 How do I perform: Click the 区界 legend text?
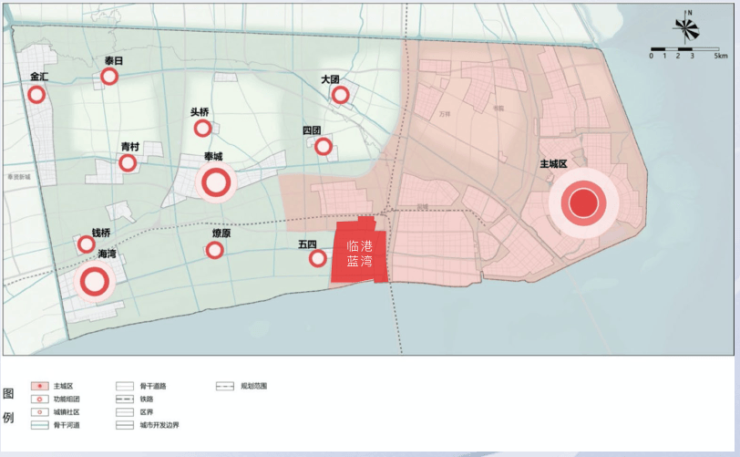coord(146,412)
